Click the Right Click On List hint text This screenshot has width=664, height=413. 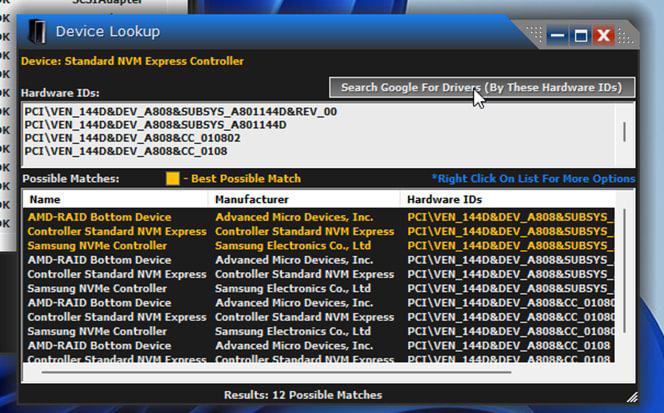point(534,179)
